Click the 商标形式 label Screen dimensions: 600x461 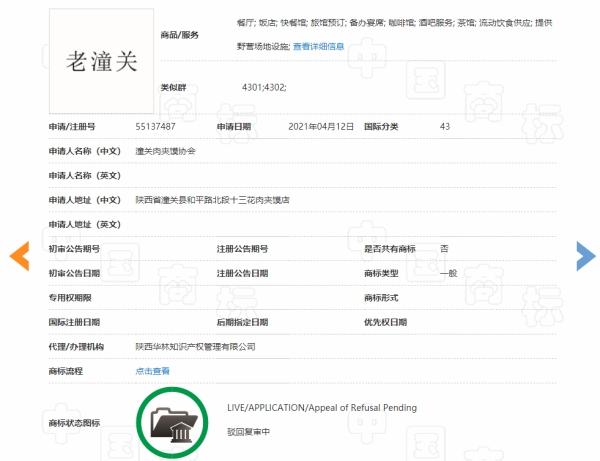(x=381, y=298)
